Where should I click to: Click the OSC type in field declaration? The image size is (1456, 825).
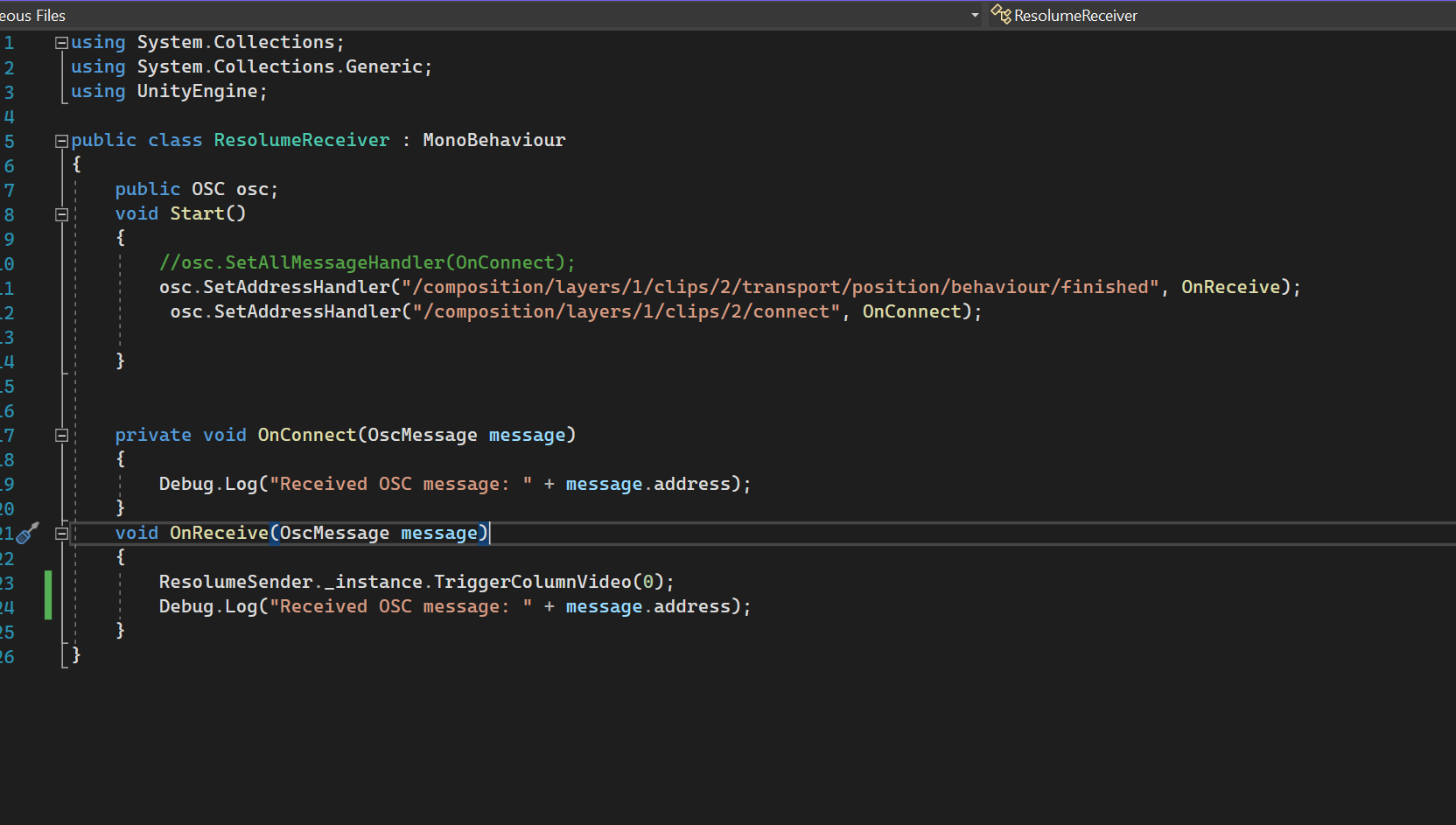pyautogui.click(x=208, y=189)
